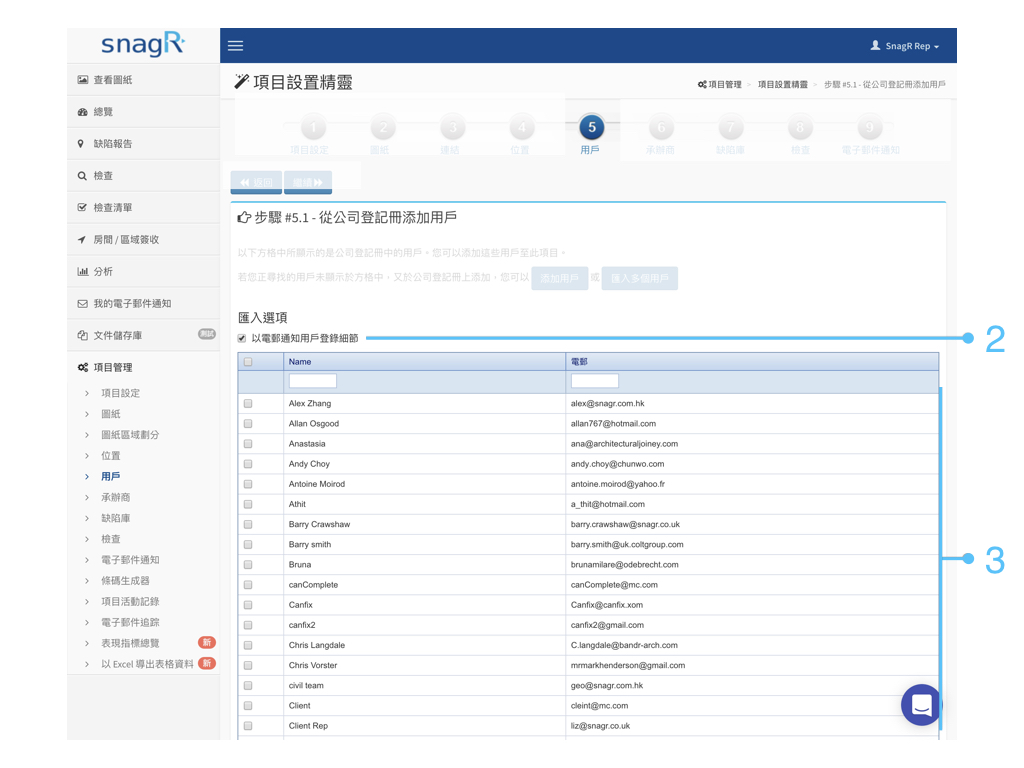Click the 檢查 magnifier icon in sidebar

pos(82,176)
